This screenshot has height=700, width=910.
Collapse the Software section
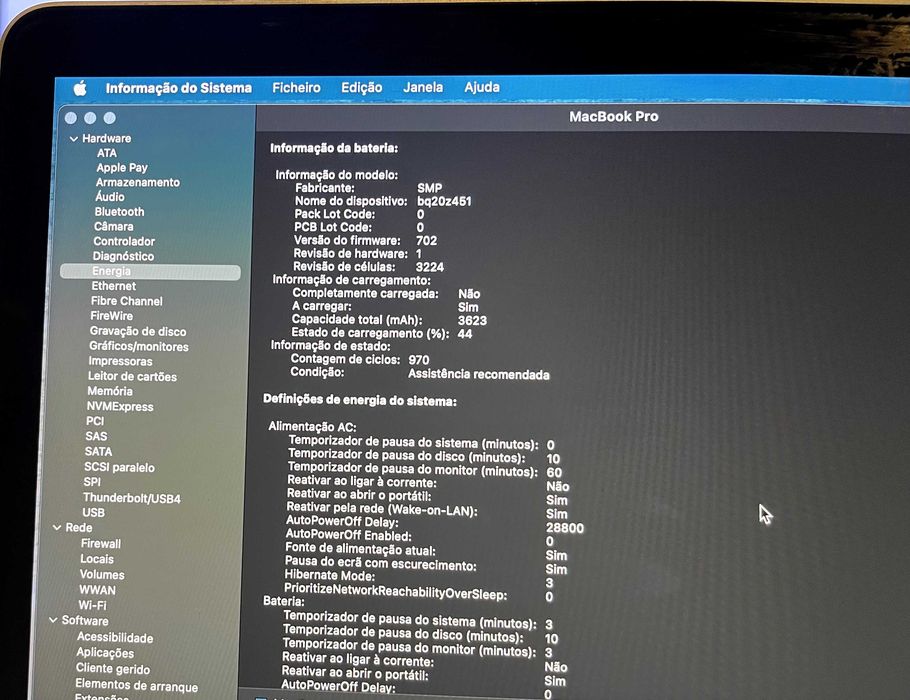[x=53, y=620]
